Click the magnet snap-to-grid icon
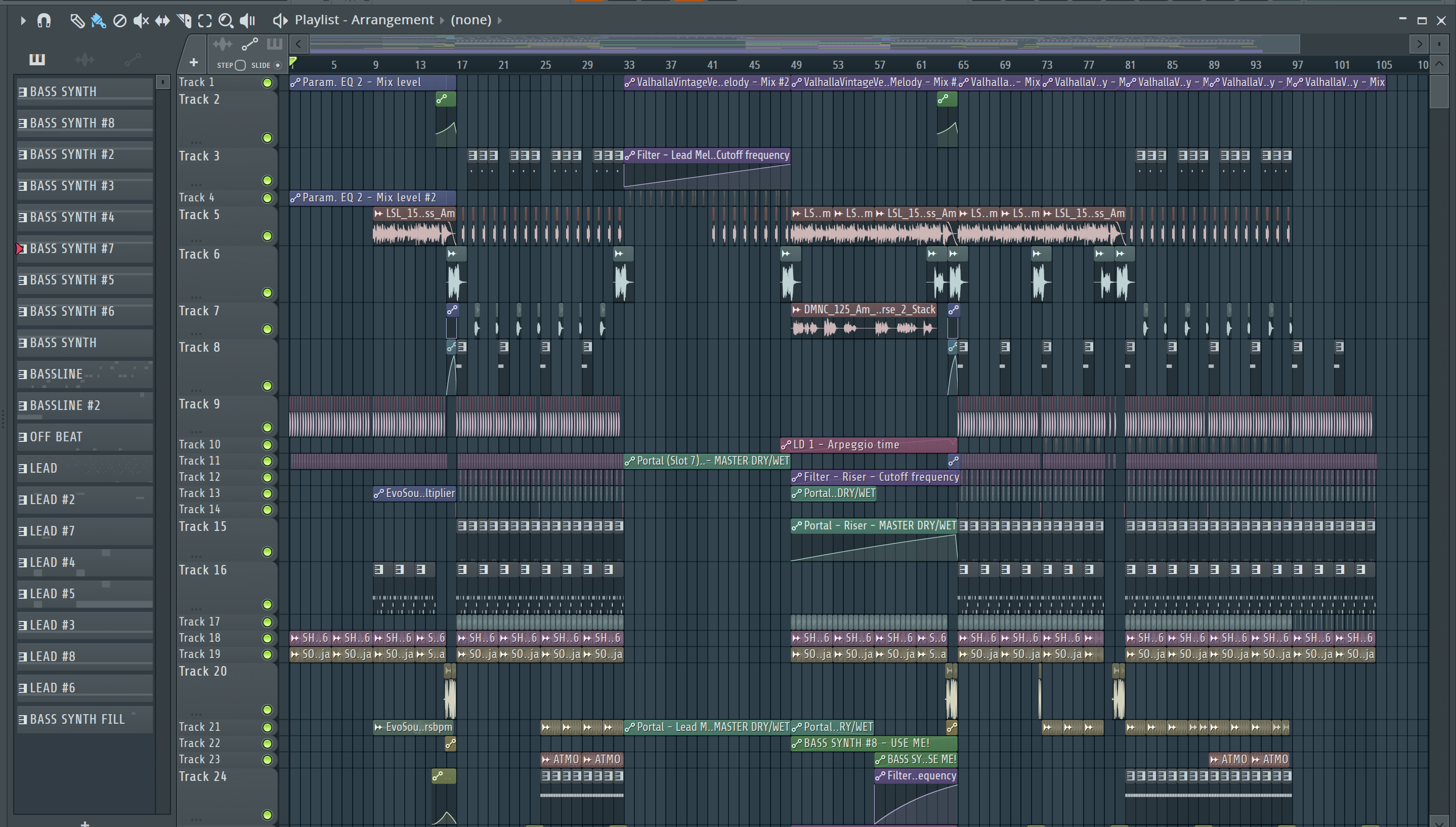 coord(44,20)
